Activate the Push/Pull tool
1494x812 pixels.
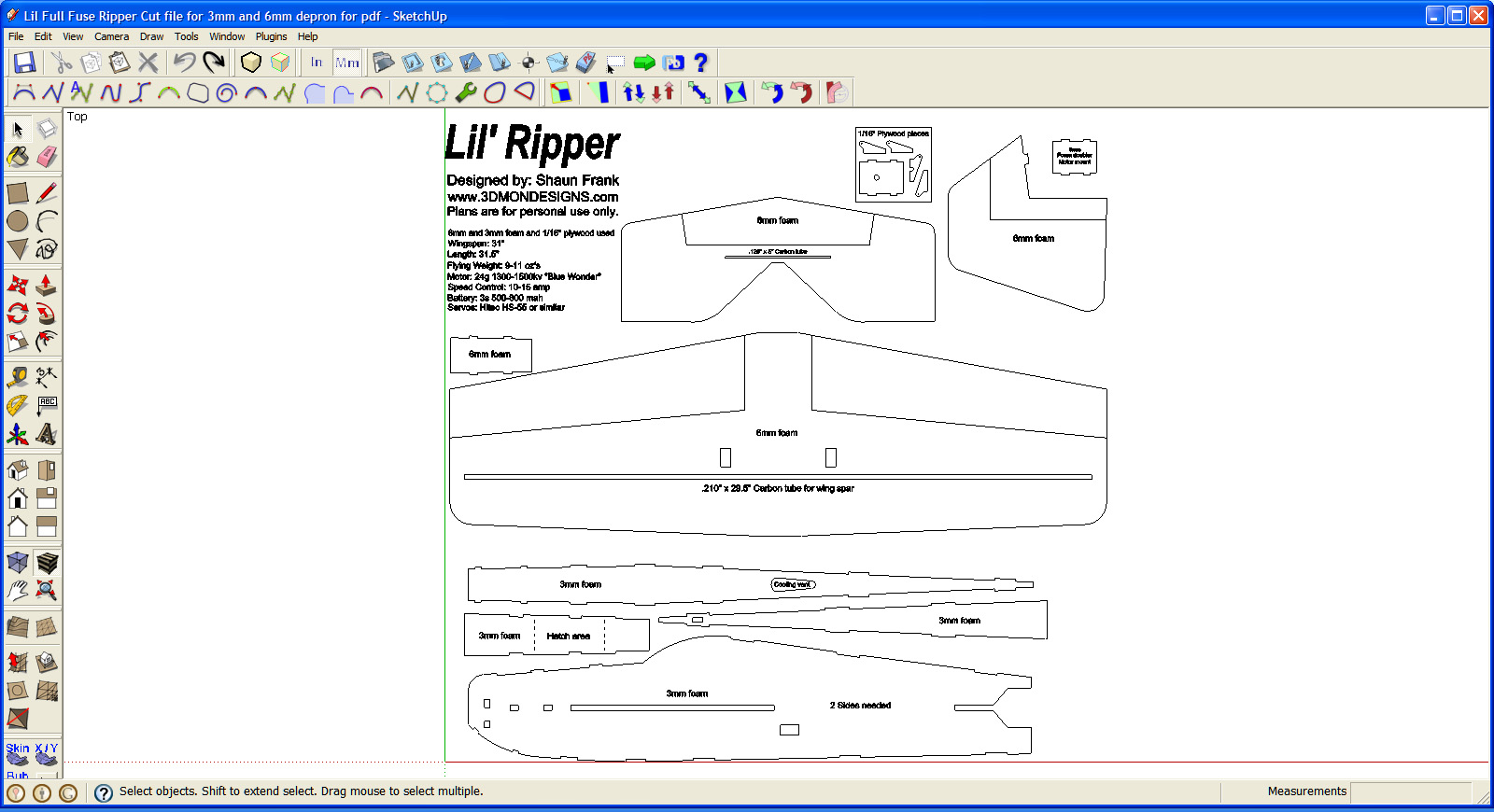(x=47, y=285)
